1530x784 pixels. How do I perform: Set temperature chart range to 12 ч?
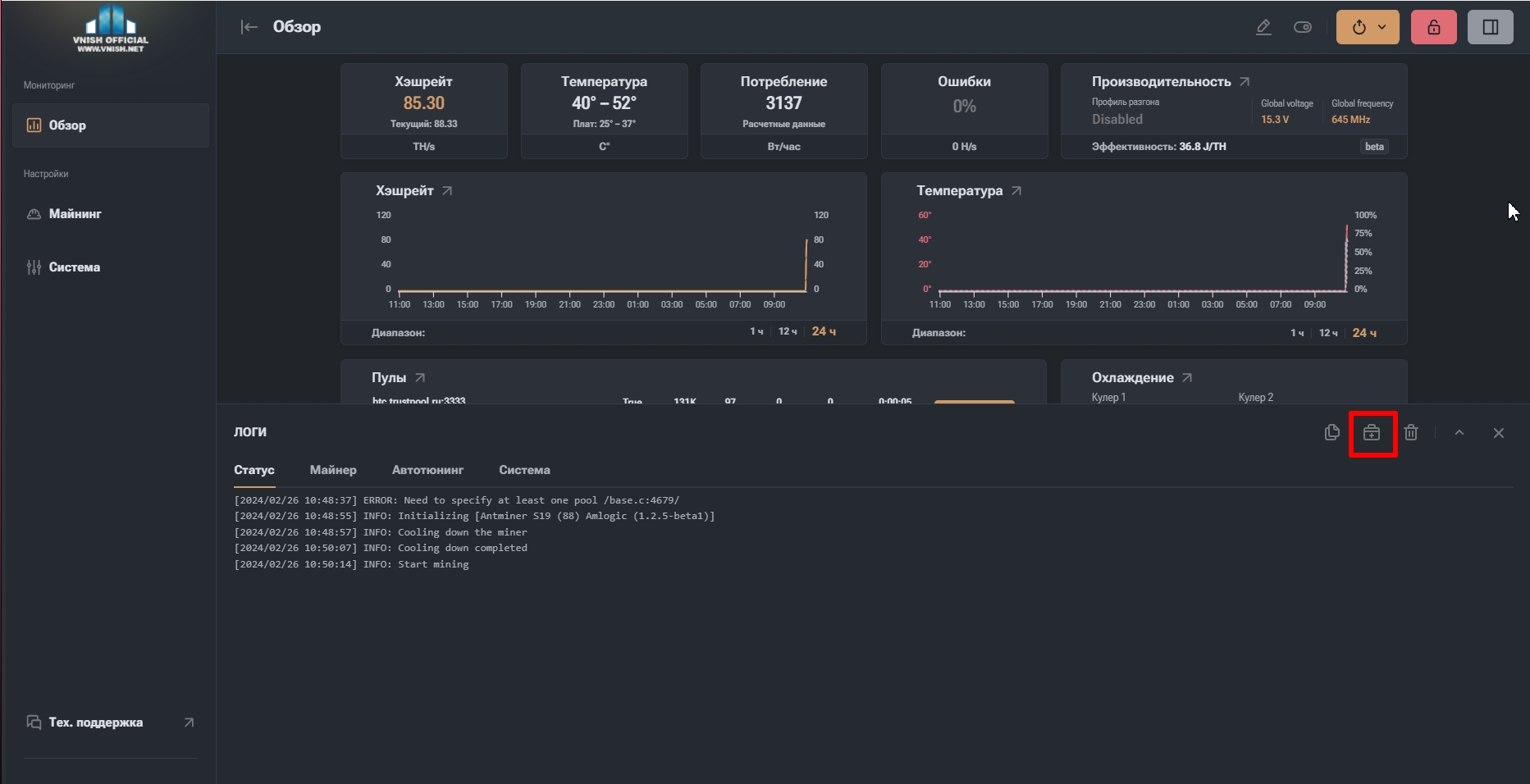(1328, 332)
